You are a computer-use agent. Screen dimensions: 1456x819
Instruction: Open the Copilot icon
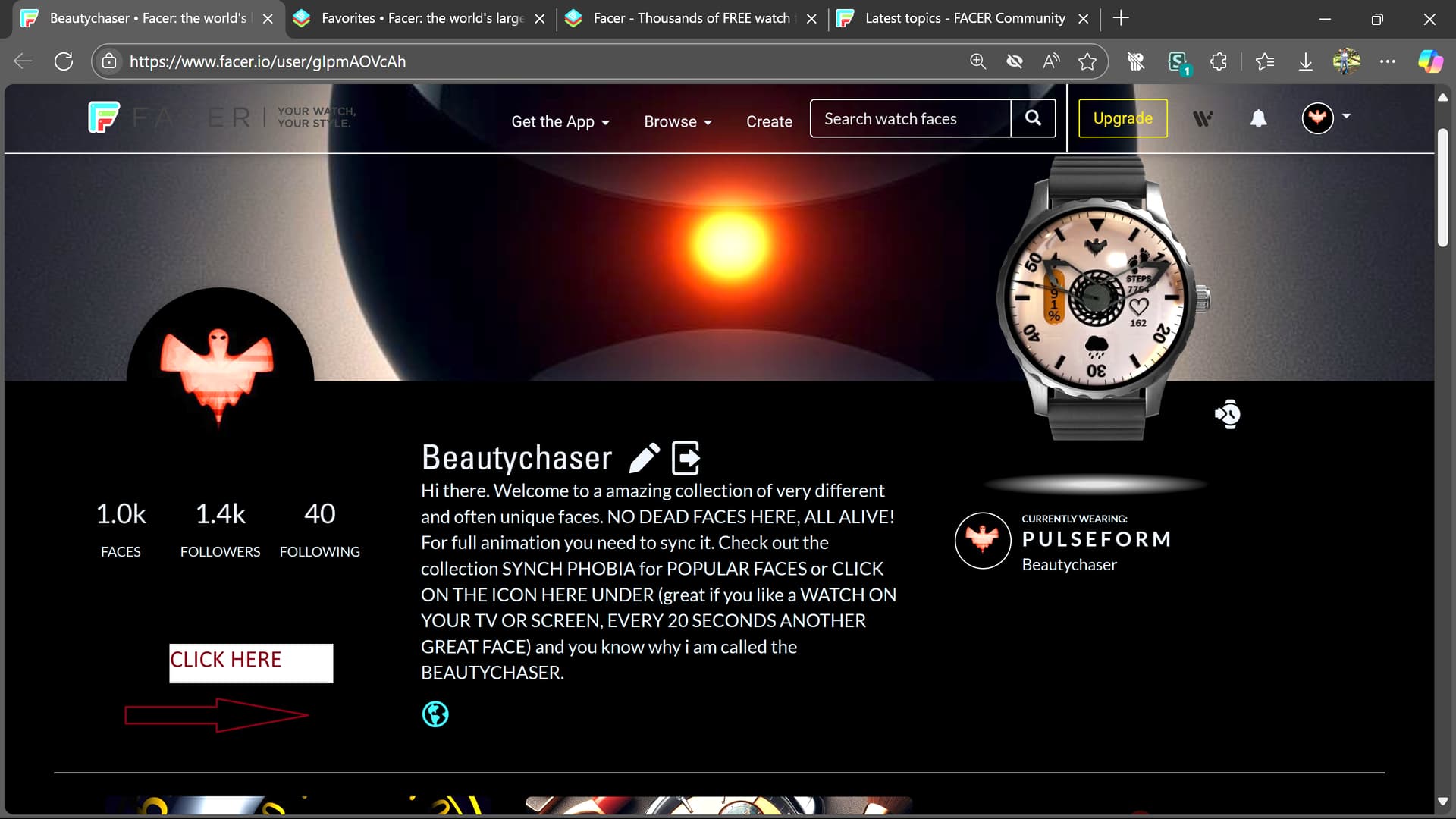point(1431,61)
